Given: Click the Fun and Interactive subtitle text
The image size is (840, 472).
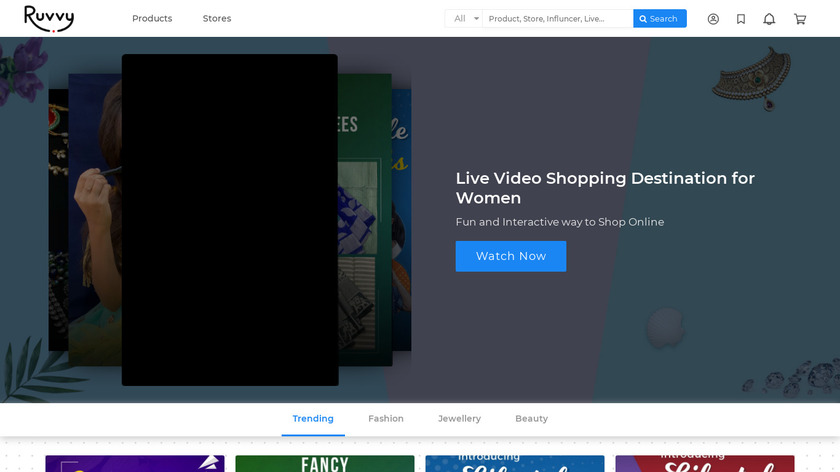Looking at the screenshot, I should click(560, 222).
